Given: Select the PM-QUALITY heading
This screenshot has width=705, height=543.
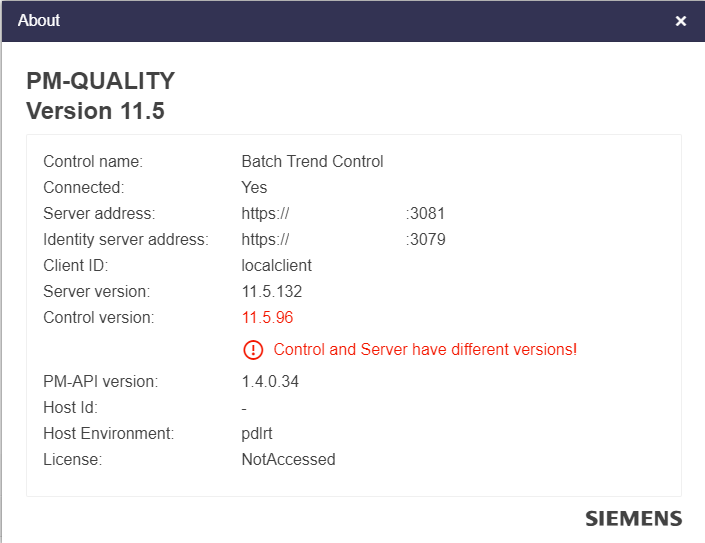Looking at the screenshot, I should [x=100, y=81].
